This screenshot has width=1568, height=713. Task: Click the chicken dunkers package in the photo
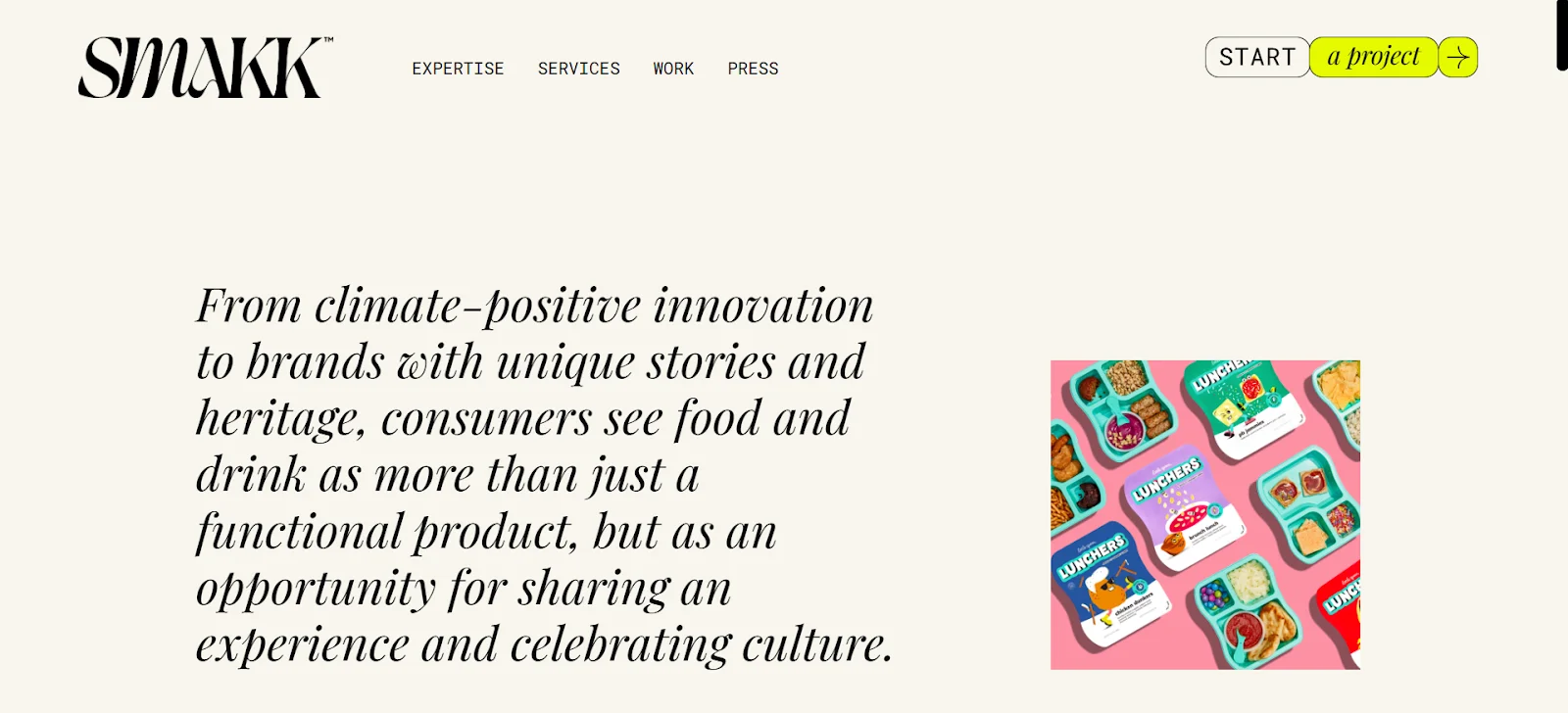[x=1112, y=578]
